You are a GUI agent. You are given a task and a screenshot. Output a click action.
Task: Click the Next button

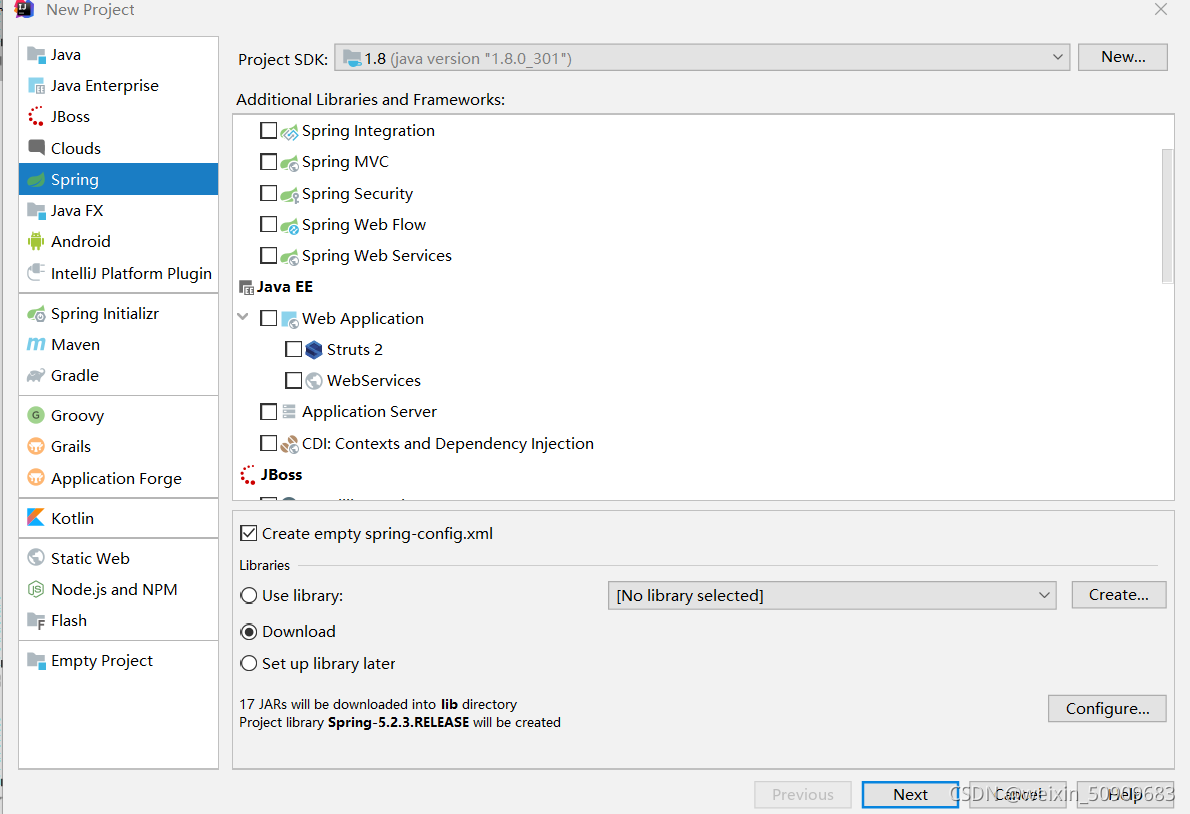coord(910,794)
